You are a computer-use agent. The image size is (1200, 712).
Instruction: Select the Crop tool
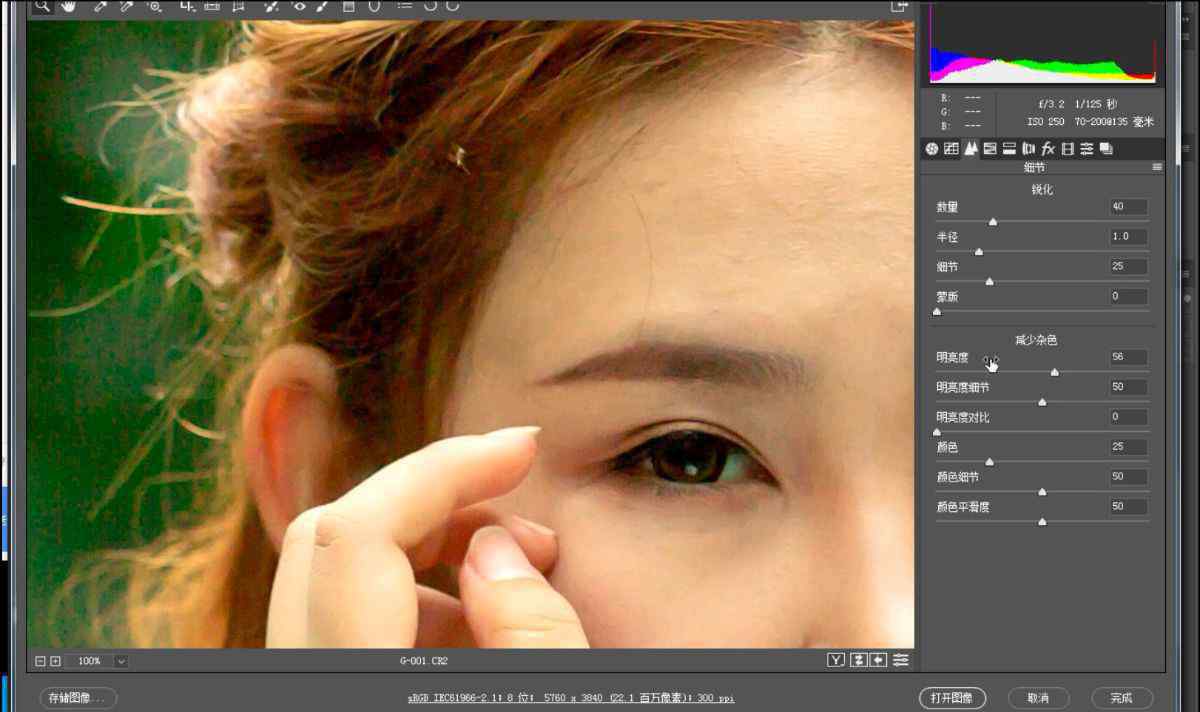pos(186,6)
